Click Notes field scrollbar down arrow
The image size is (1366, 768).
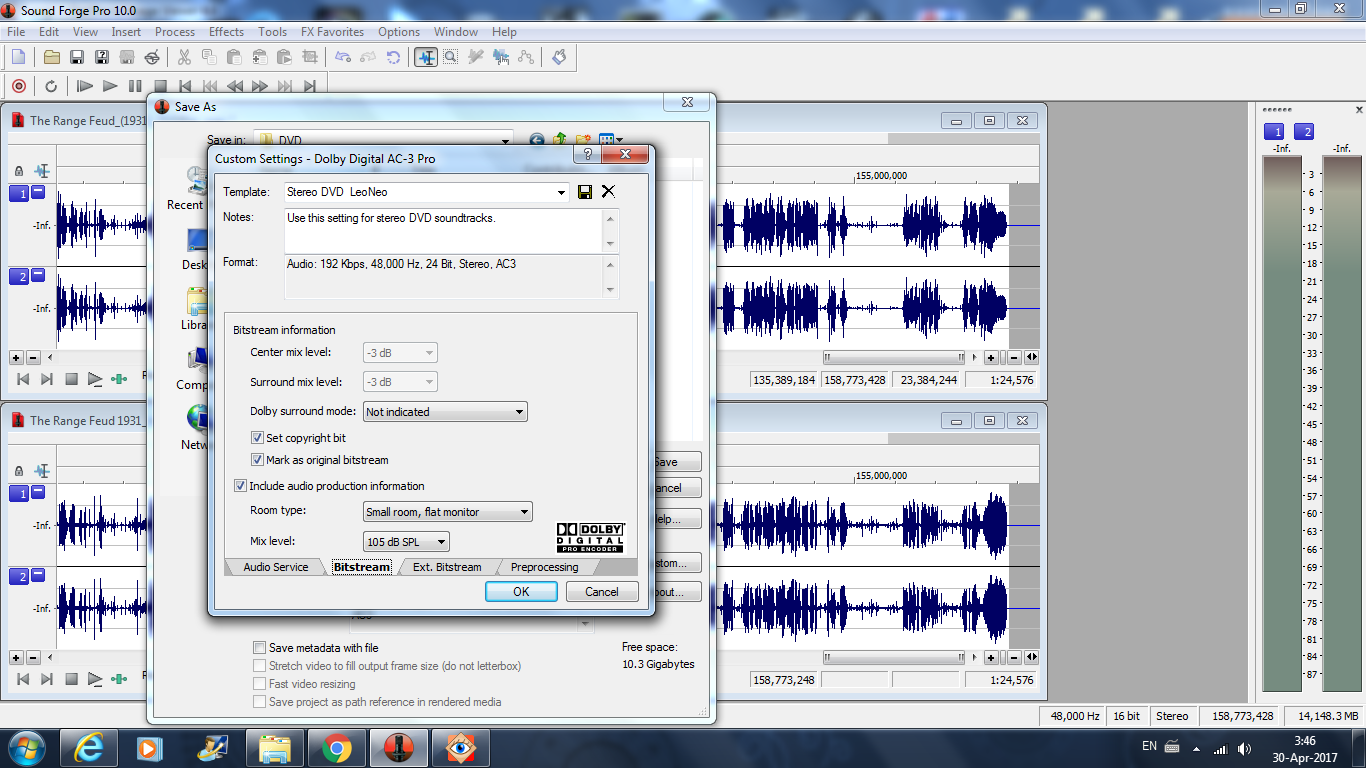(x=611, y=244)
